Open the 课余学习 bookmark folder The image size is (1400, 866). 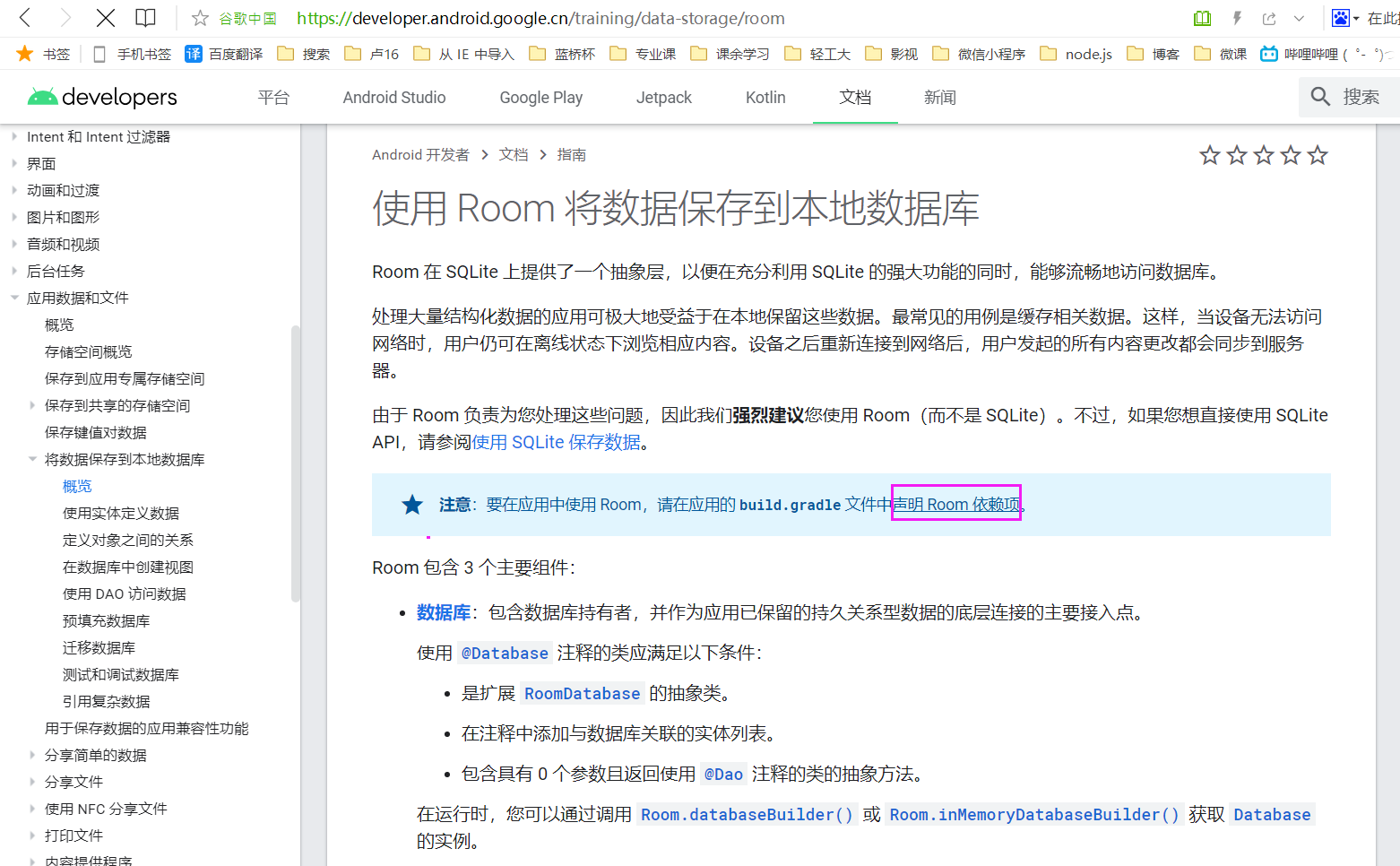pos(730,54)
